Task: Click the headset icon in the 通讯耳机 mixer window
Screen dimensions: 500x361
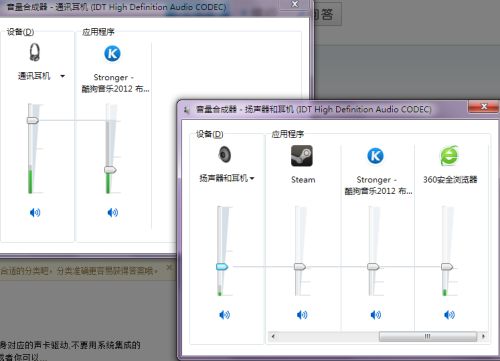Action: [x=35, y=52]
